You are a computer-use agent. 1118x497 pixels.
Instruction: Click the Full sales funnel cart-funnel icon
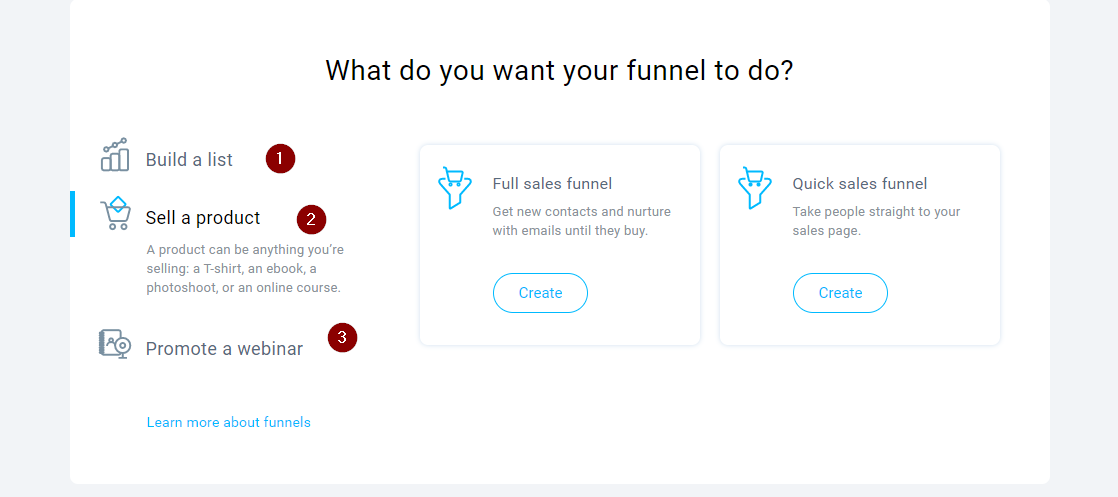[455, 188]
